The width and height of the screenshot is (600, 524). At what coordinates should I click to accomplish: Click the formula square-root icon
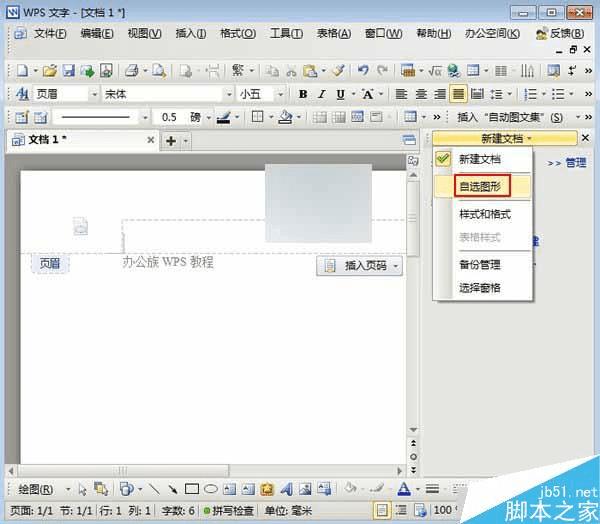(435, 71)
